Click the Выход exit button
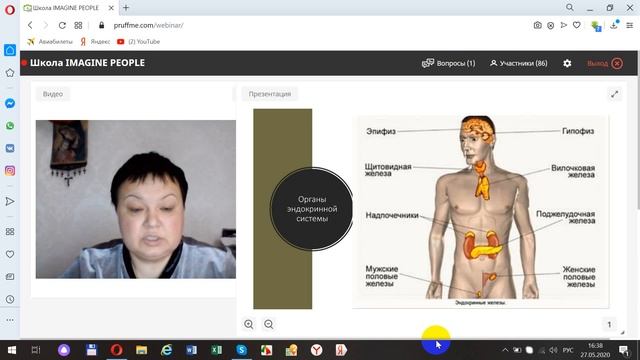The image size is (640, 360). 605,63
